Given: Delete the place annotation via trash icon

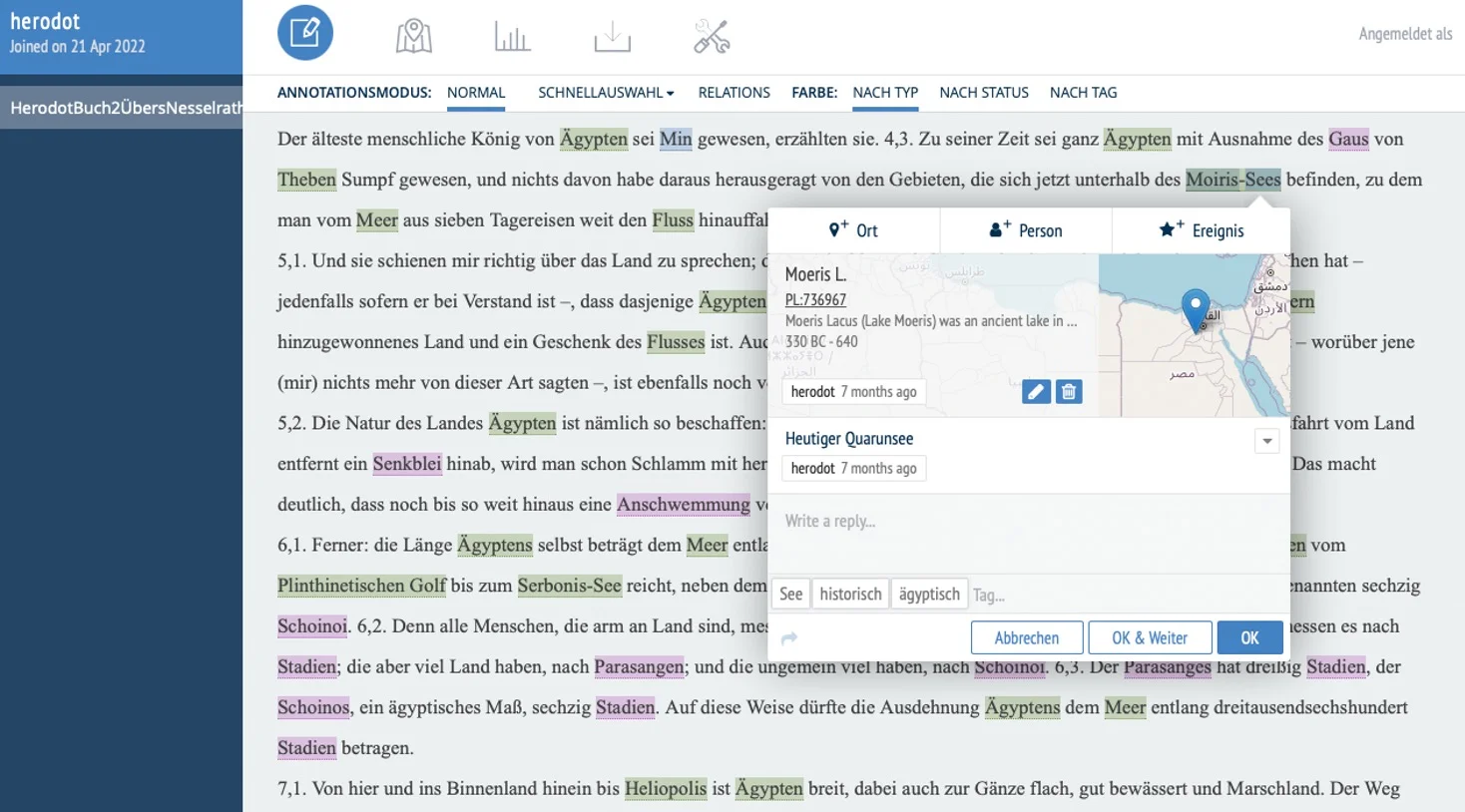Looking at the screenshot, I should 1068,392.
